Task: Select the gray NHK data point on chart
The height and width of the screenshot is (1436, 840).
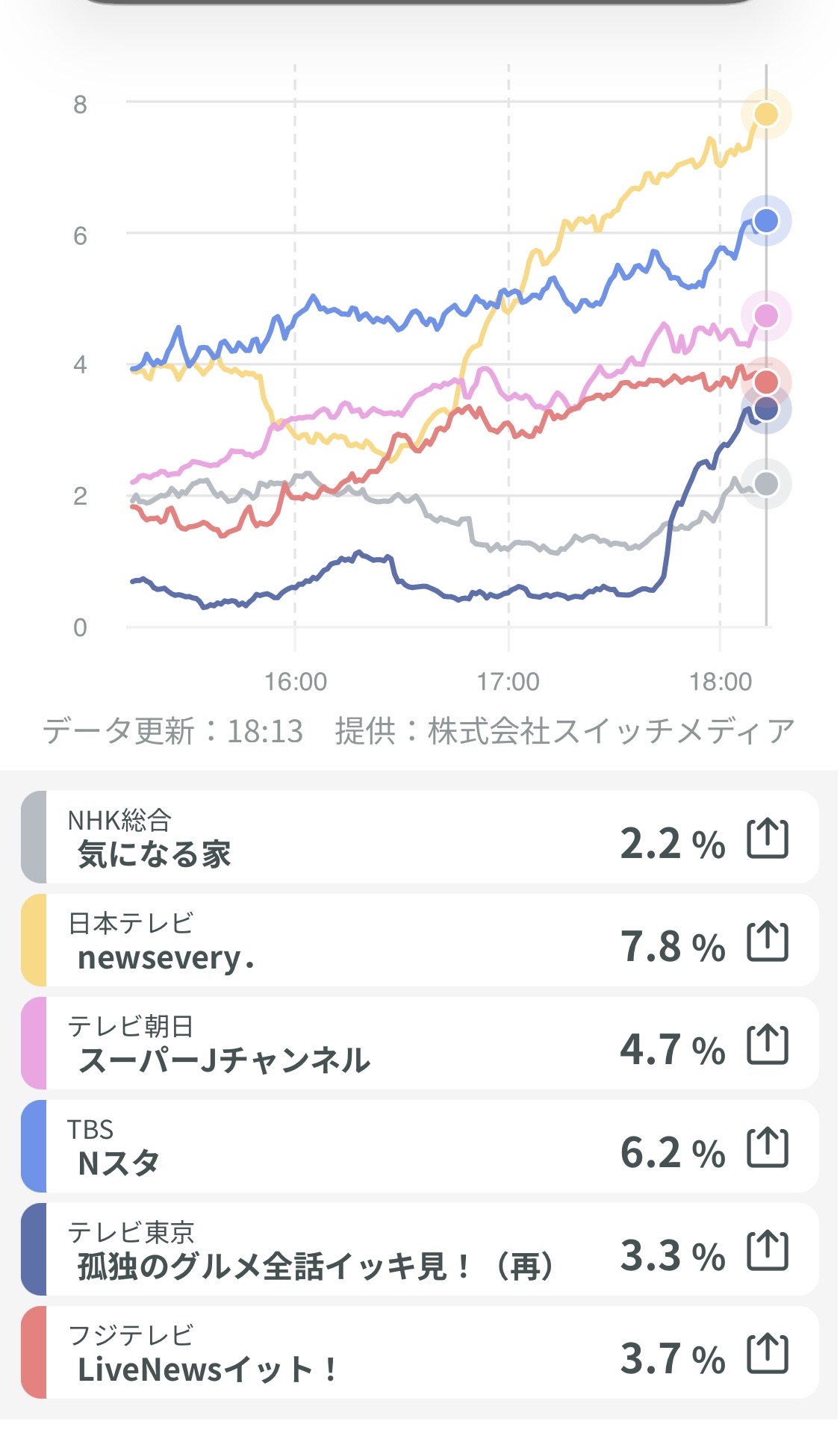Action: pyautogui.click(x=766, y=484)
